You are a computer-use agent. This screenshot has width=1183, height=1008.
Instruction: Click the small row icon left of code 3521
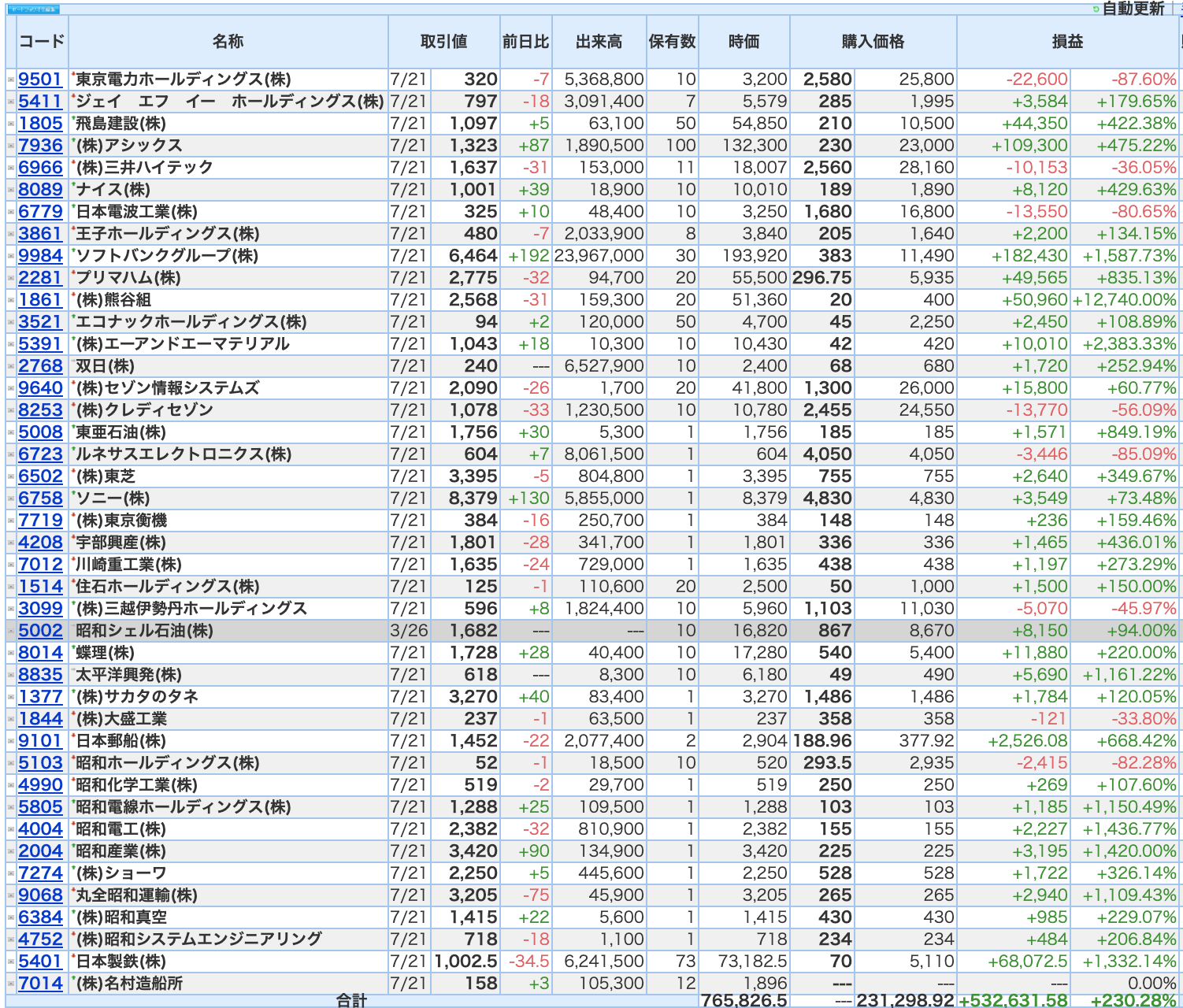[11, 322]
